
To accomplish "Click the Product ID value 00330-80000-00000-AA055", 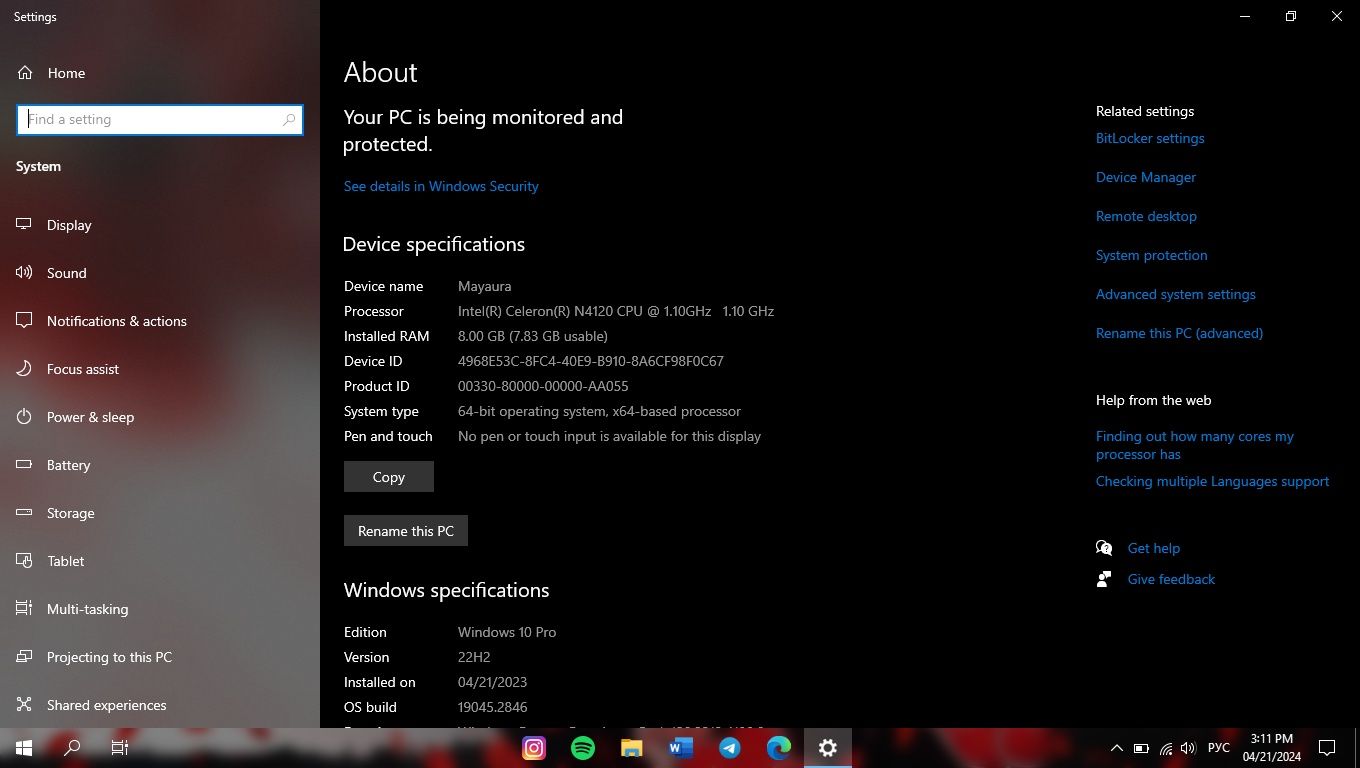I will click(x=543, y=386).
